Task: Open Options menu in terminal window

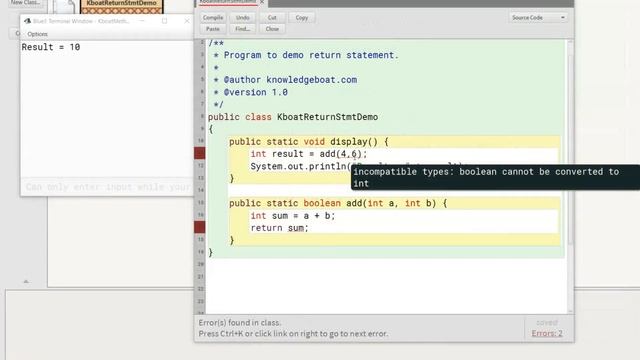Action: point(38,34)
